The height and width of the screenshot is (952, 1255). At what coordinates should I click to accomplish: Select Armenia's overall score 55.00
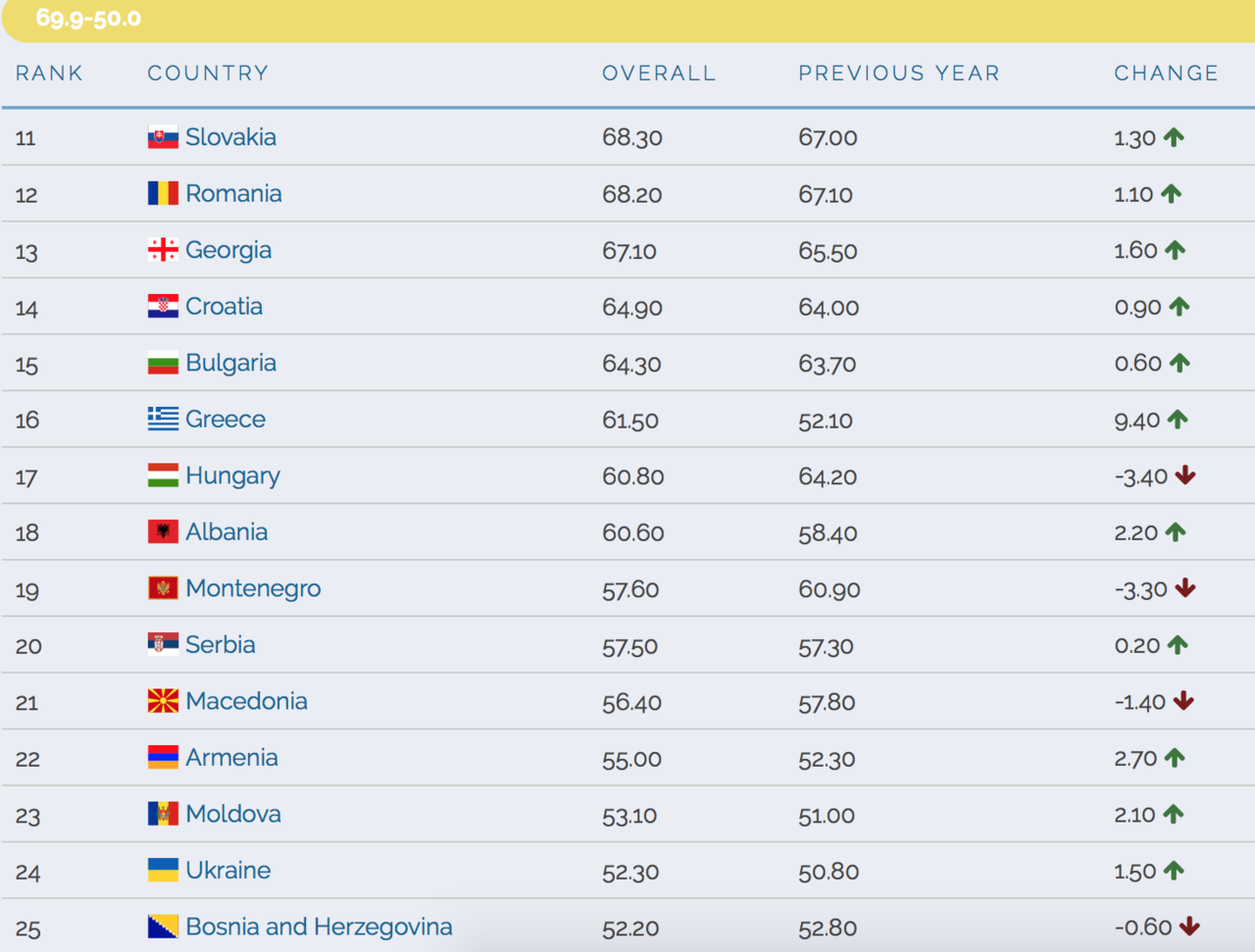point(631,759)
